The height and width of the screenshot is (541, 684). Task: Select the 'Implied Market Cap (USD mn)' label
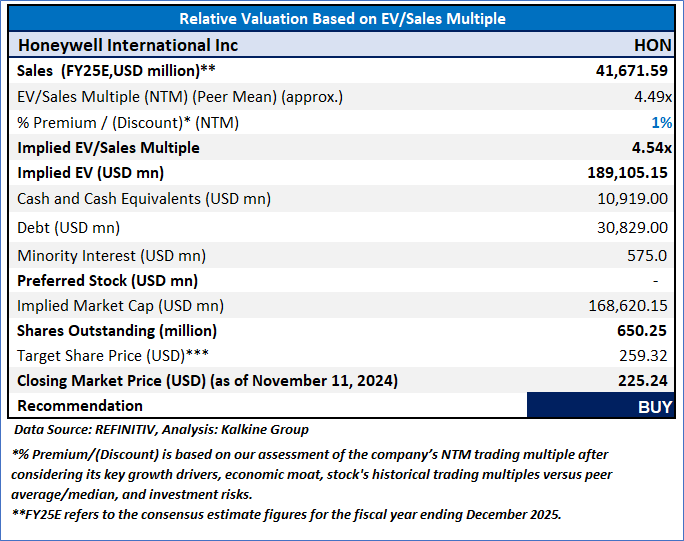click(x=120, y=306)
